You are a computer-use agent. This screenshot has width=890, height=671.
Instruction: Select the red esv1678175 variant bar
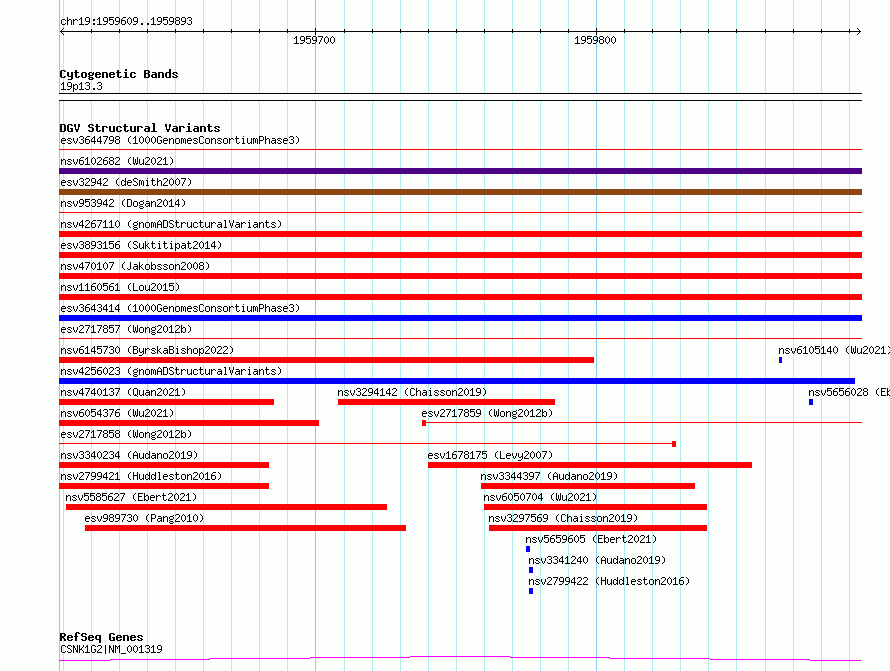tap(590, 465)
